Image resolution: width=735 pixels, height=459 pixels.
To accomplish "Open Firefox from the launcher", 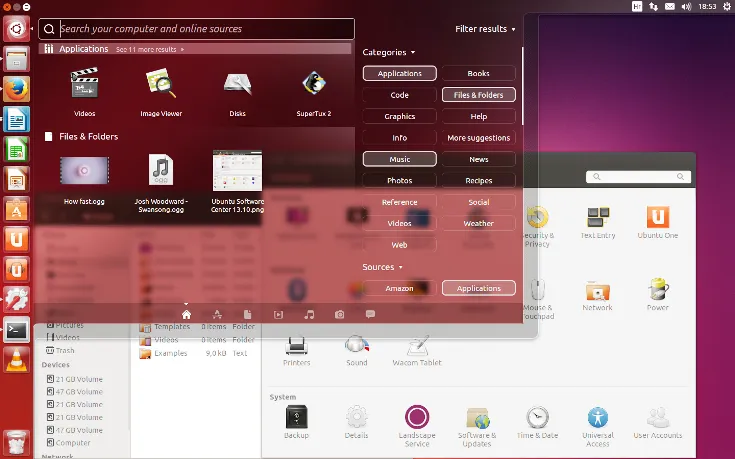I will [16, 89].
